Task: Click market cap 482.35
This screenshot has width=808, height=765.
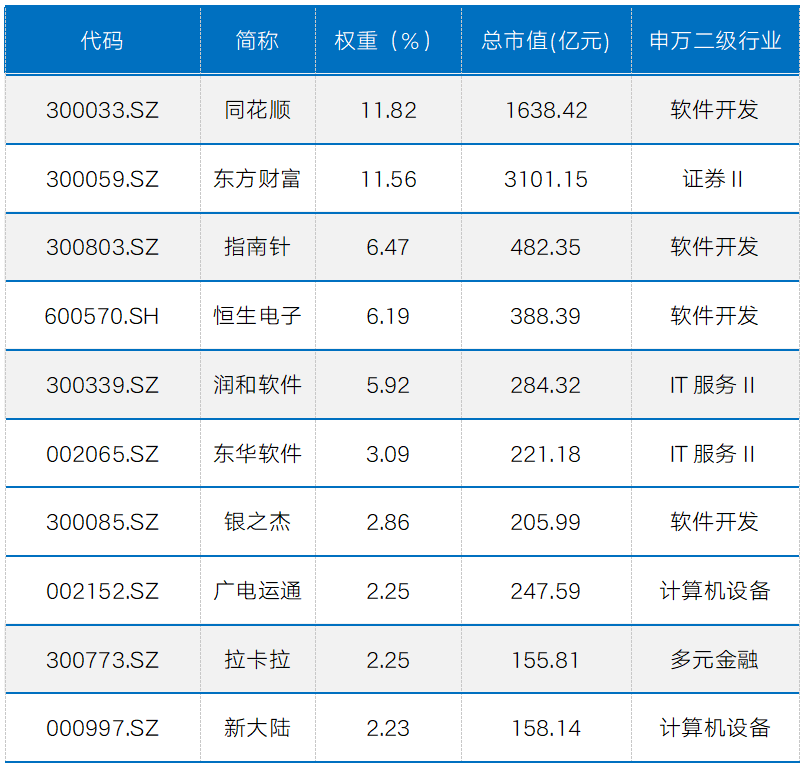Action: [x=546, y=247]
